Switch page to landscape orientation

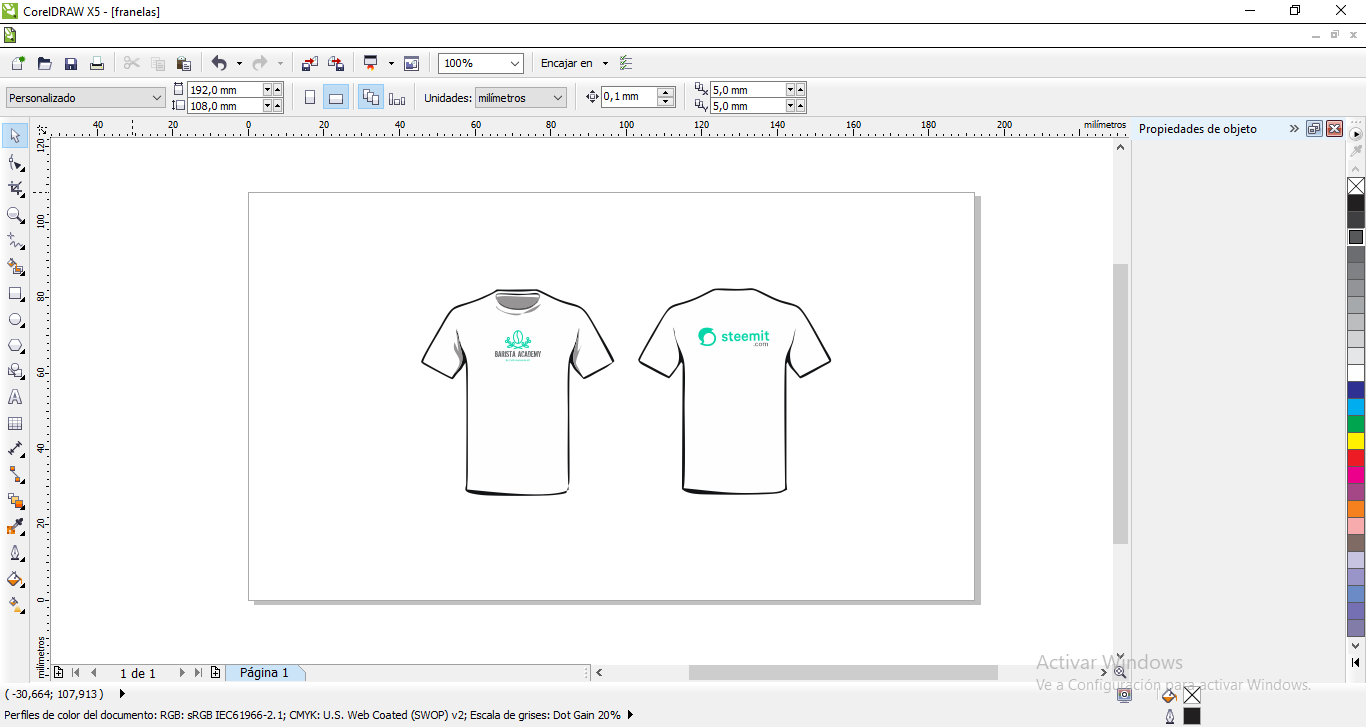coord(336,98)
